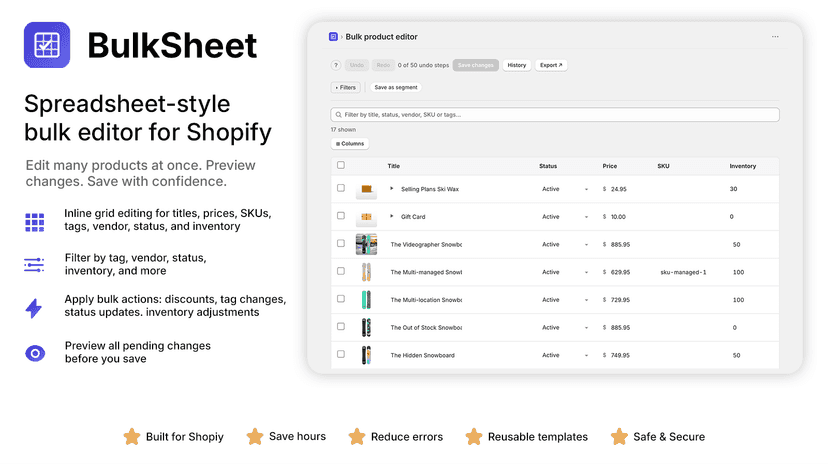Screen dimensions: 828x466
Task: Expand variants of Selling Plans Ski Wax
Action: tap(392, 188)
